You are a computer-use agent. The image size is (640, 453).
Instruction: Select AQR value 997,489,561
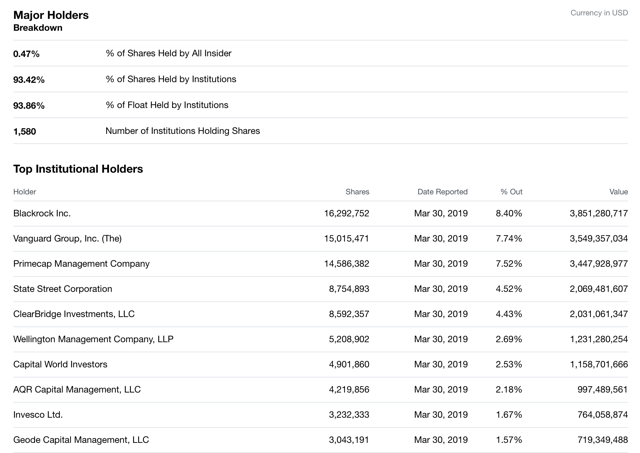602,390
